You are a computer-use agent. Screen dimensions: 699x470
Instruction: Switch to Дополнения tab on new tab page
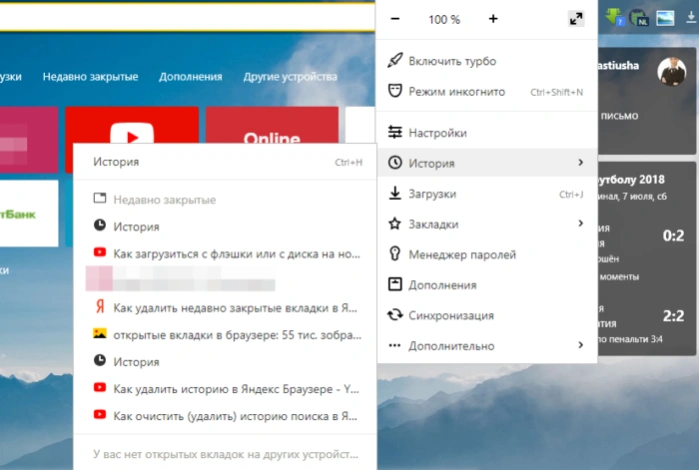point(190,77)
